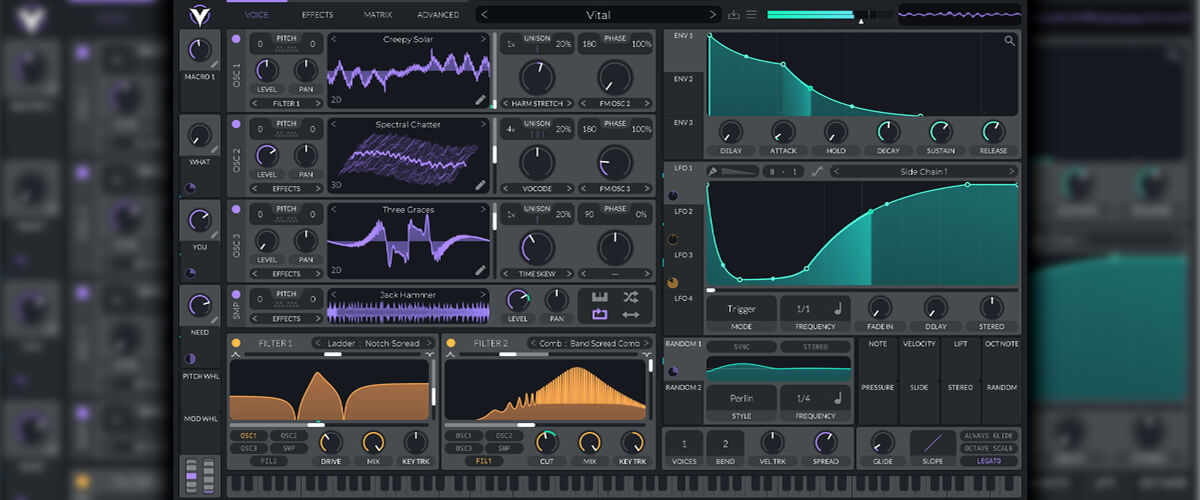Click the LFO 3 orange modulation dot
Viewport: 1200px width, 500px height.
pos(672,283)
